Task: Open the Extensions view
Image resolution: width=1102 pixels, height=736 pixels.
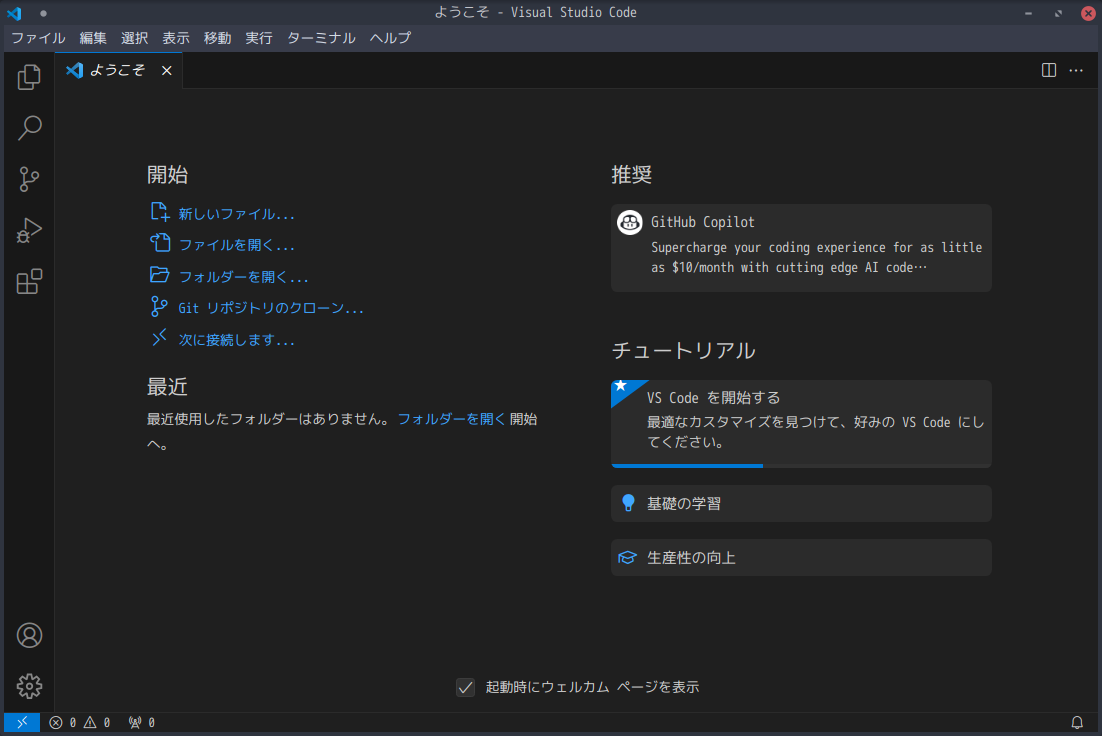Action: tap(29, 281)
